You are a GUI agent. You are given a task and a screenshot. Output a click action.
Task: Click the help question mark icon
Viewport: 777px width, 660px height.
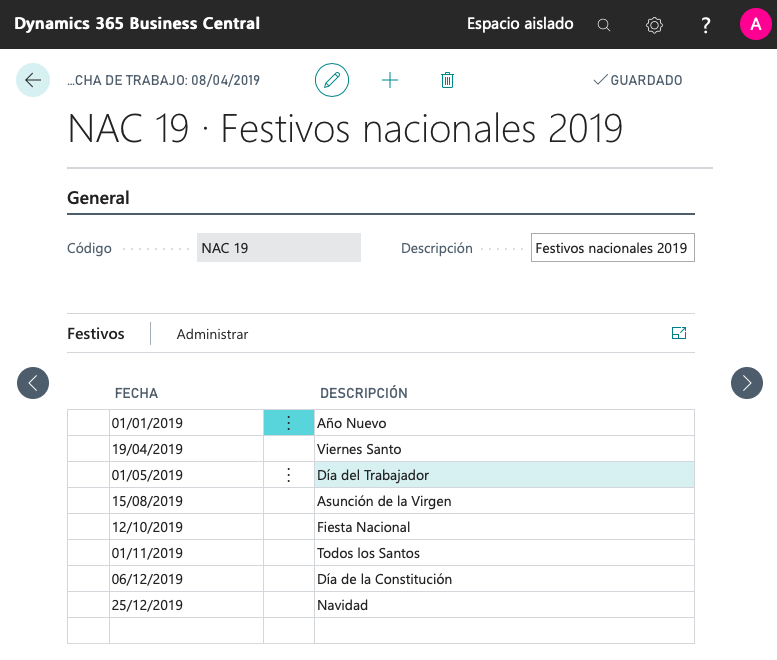tap(706, 25)
